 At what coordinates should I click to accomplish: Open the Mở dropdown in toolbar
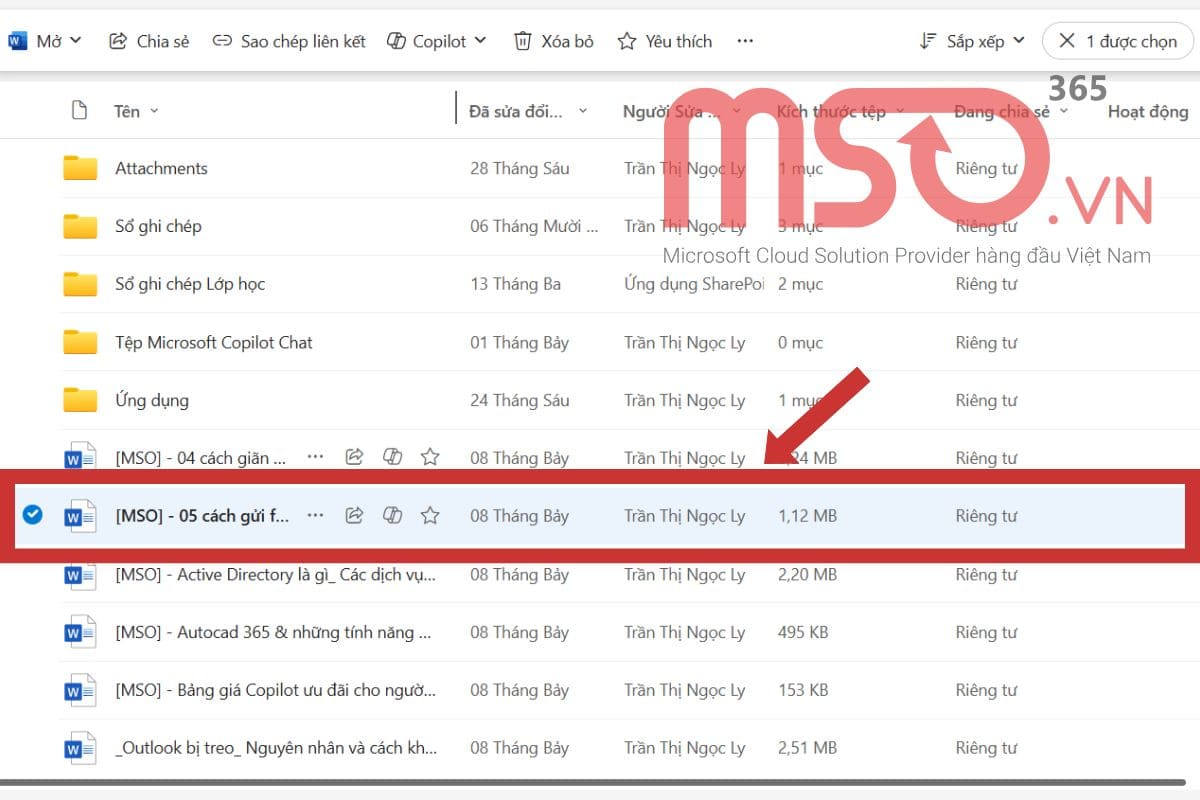tap(45, 41)
